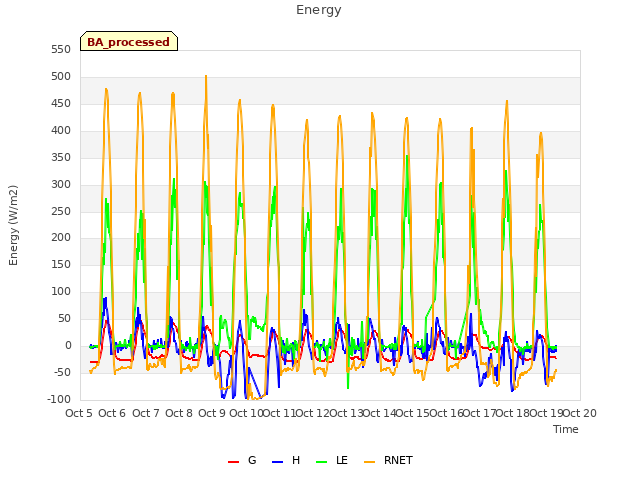The height and width of the screenshot is (480, 640).
Task: Click the -50 y-axis tick label
Action: (x=62, y=372)
